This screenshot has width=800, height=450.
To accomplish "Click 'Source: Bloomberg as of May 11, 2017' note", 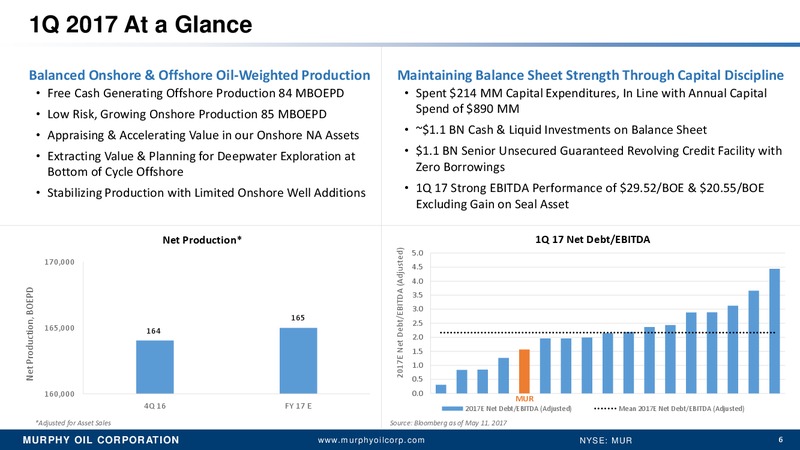I will (448, 423).
